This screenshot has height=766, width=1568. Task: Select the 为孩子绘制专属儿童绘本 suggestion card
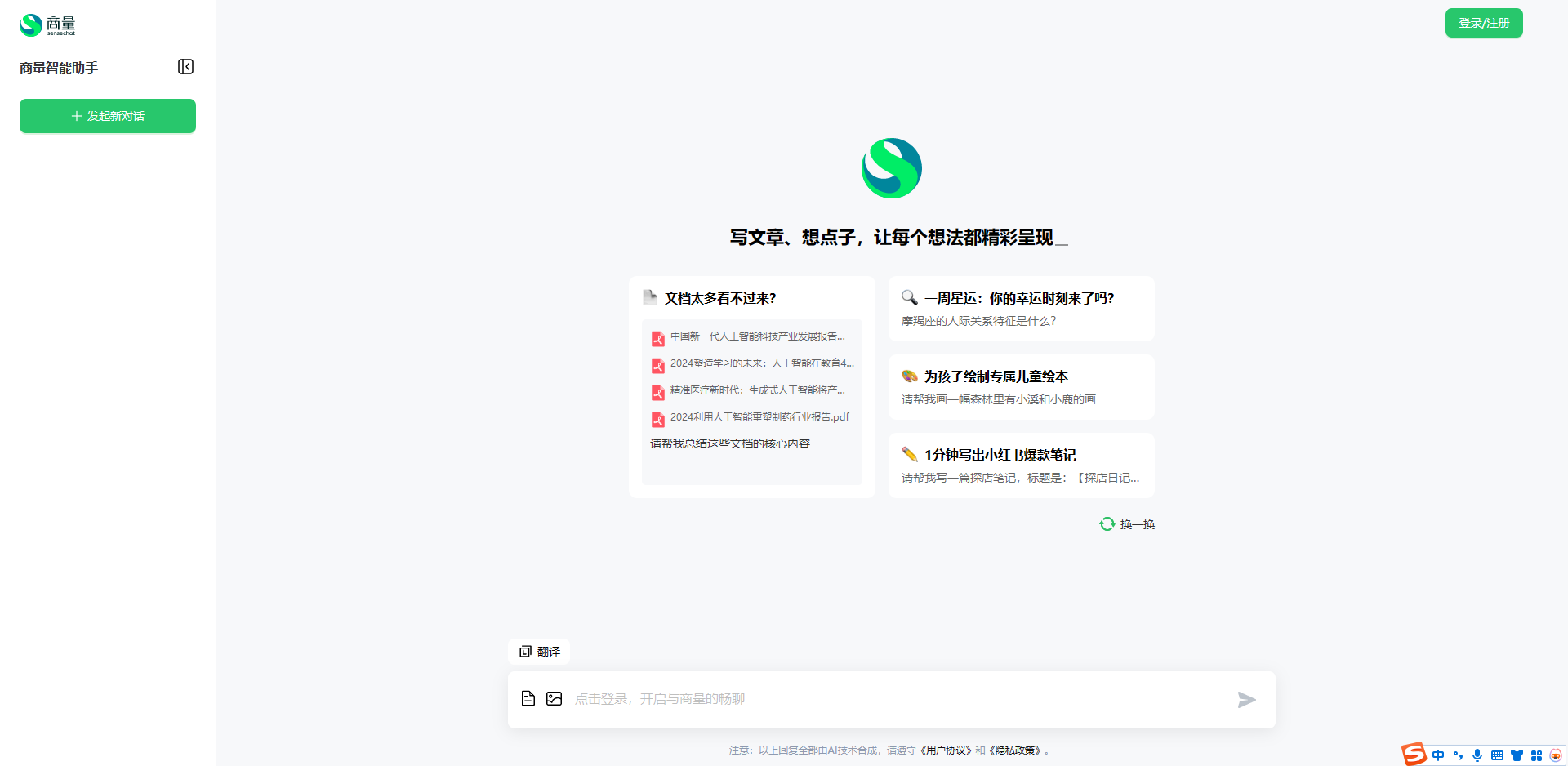[x=1020, y=387]
